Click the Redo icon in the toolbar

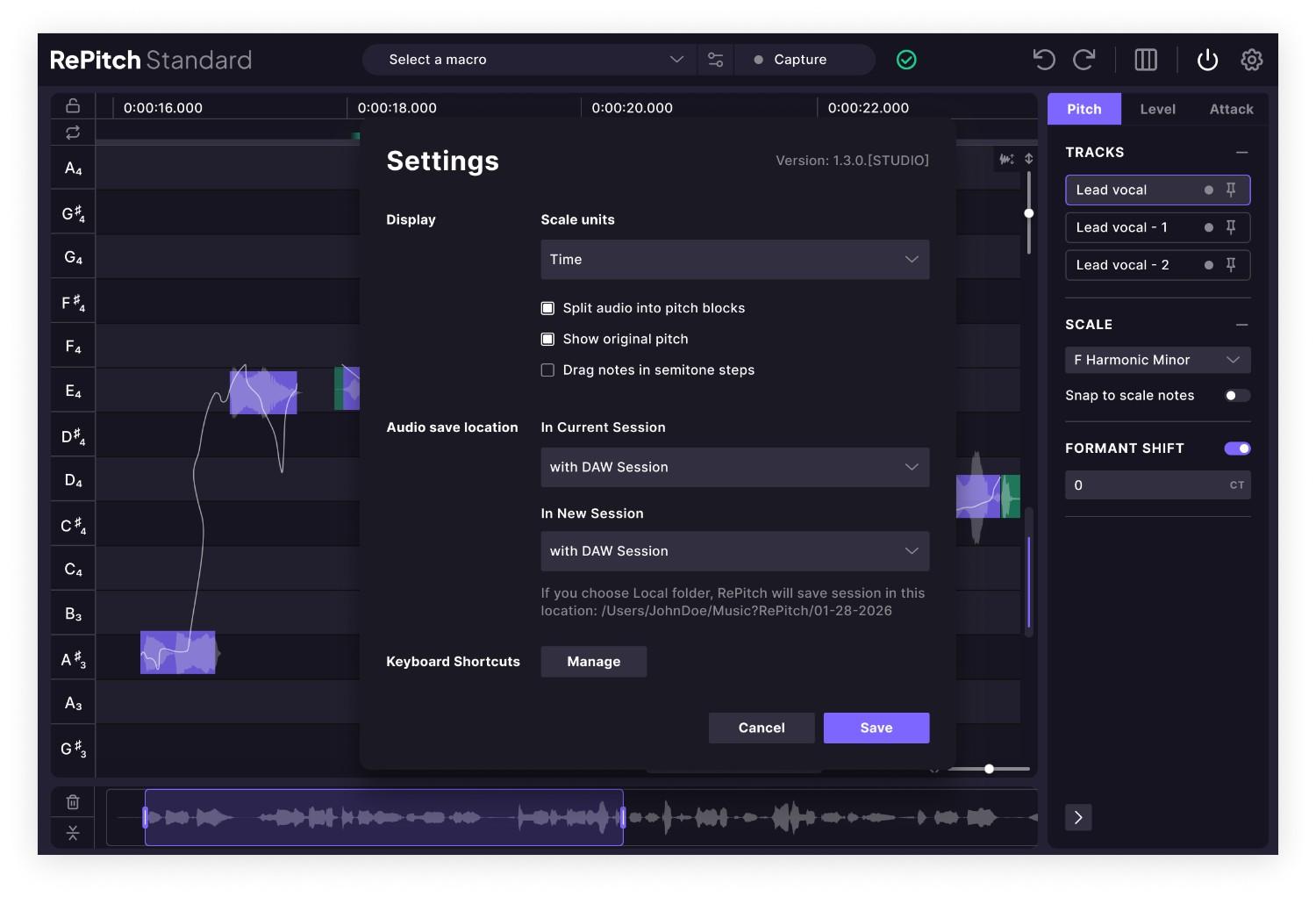pyautogui.click(x=1084, y=59)
